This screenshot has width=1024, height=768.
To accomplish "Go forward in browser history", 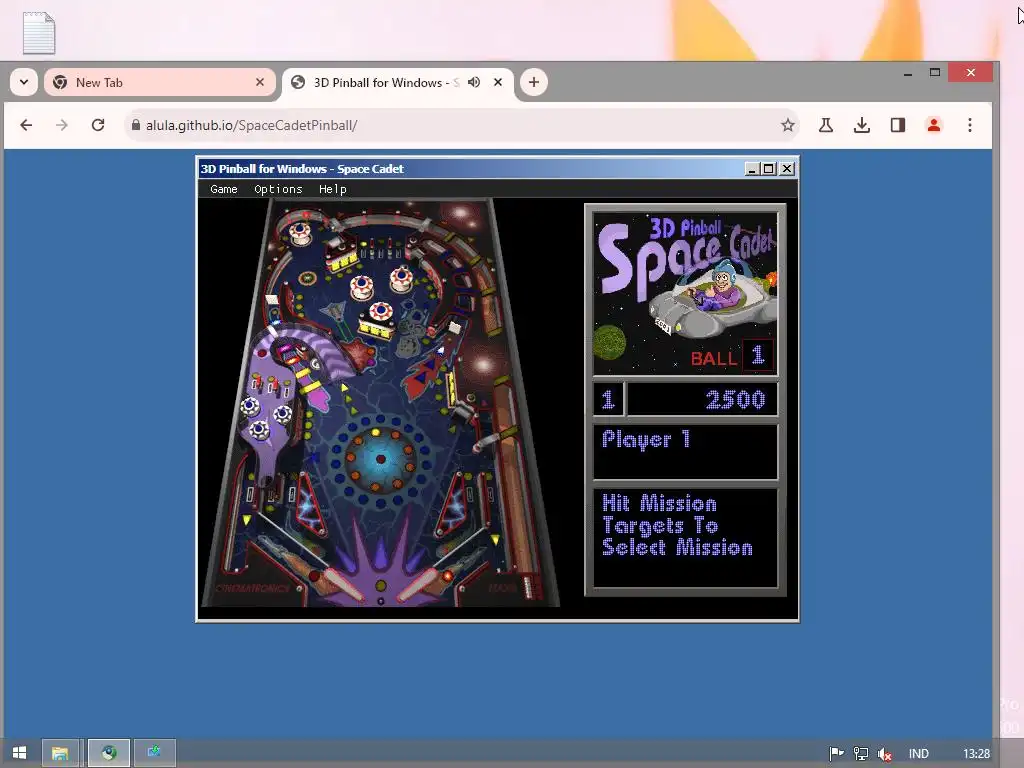I will 61,125.
